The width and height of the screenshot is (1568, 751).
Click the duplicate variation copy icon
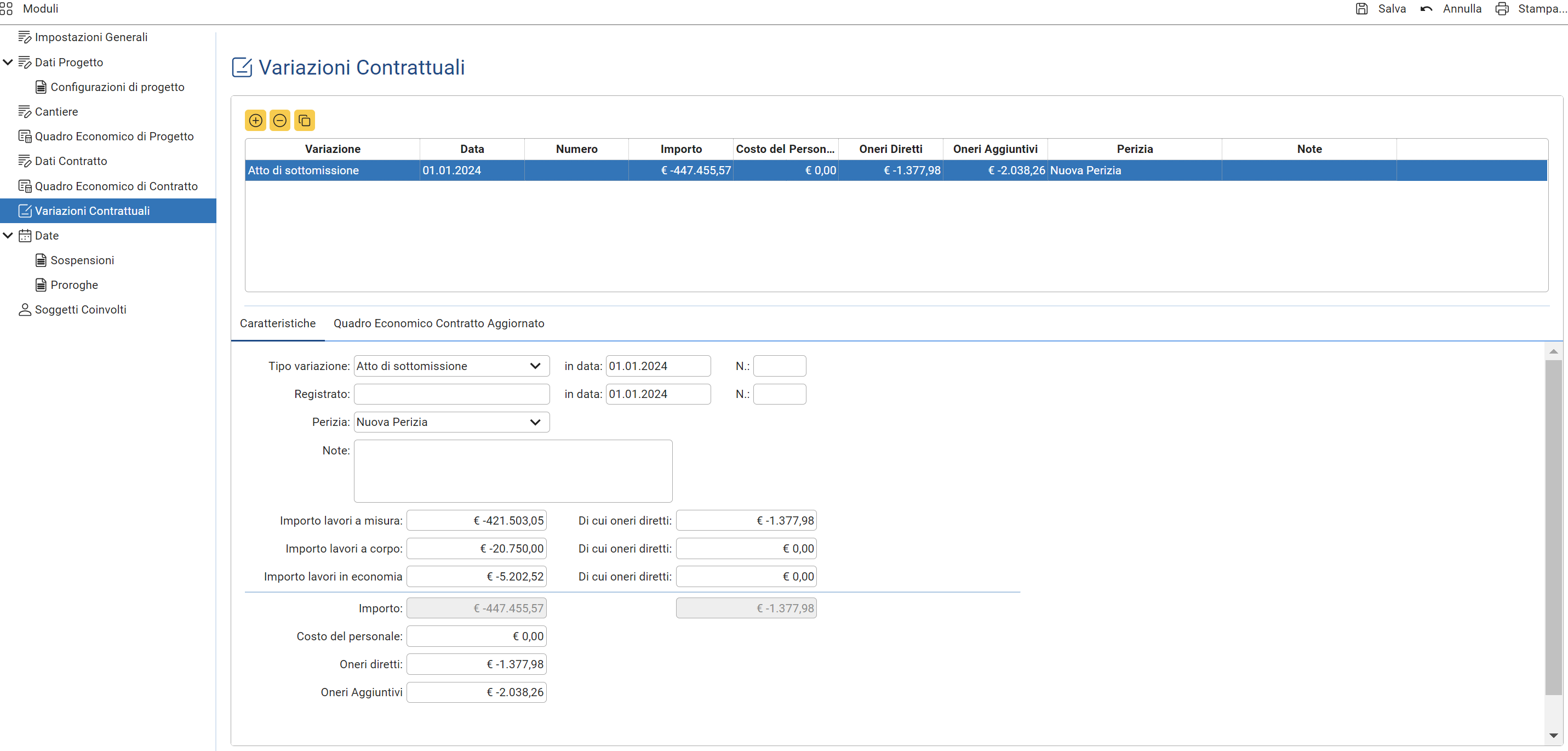[305, 121]
